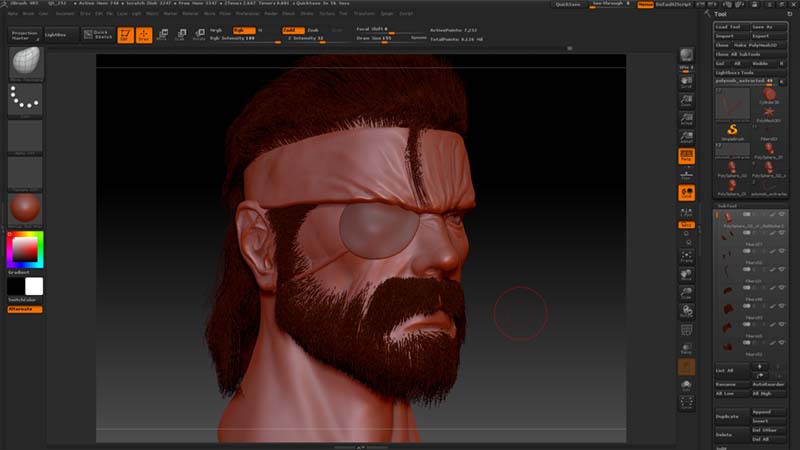Select the SimpleBrush tool icon

coord(732,130)
